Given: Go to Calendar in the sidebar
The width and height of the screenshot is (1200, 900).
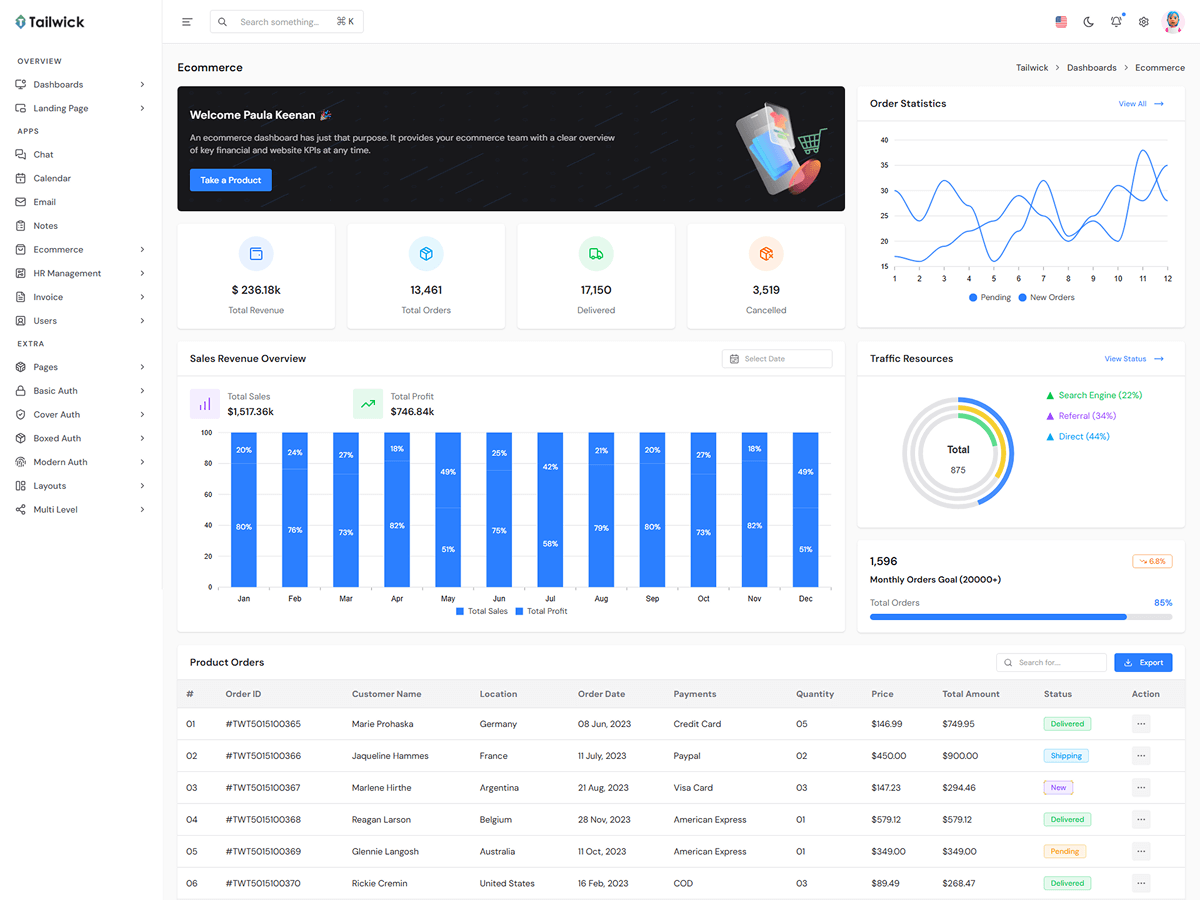Looking at the screenshot, I should pos(52,178).
